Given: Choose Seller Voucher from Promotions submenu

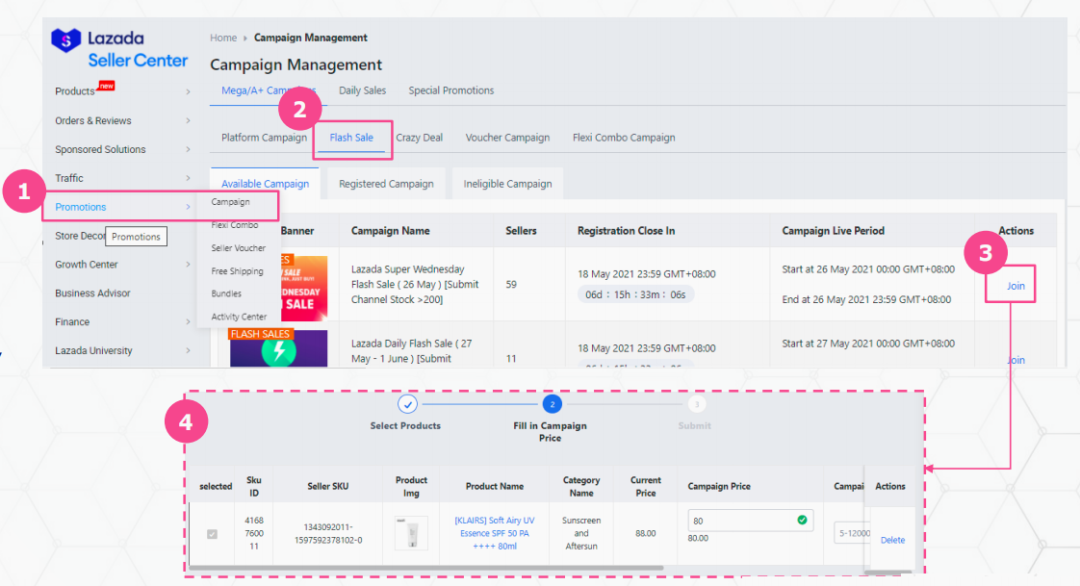Looking at the screenshot, I should click(238, 248).
